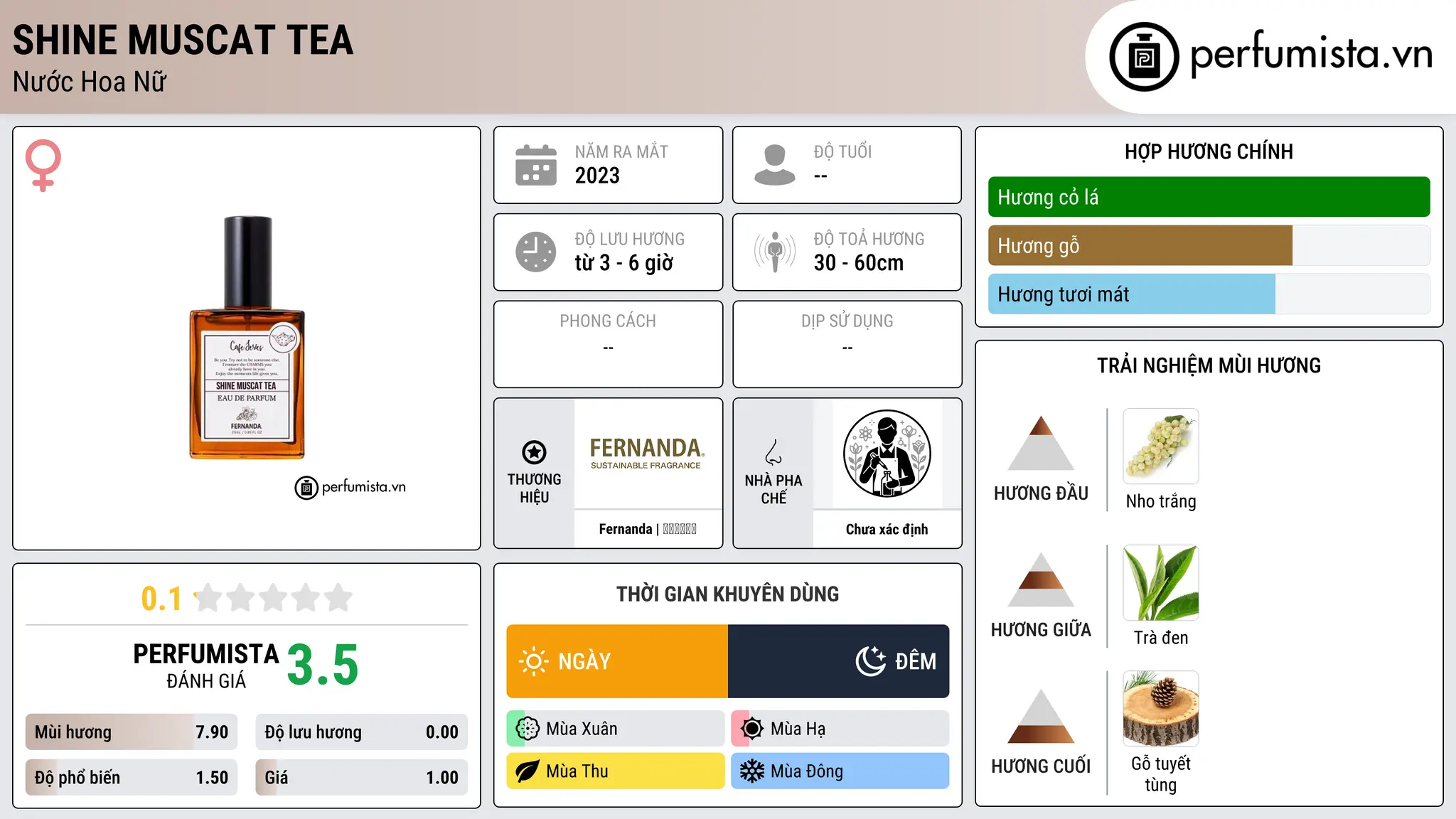This screenshot has width=1456, height=819.
Task: Click the PERFUMISTA ĐÁNH GIÁ label
Action: tap(206, 665)
